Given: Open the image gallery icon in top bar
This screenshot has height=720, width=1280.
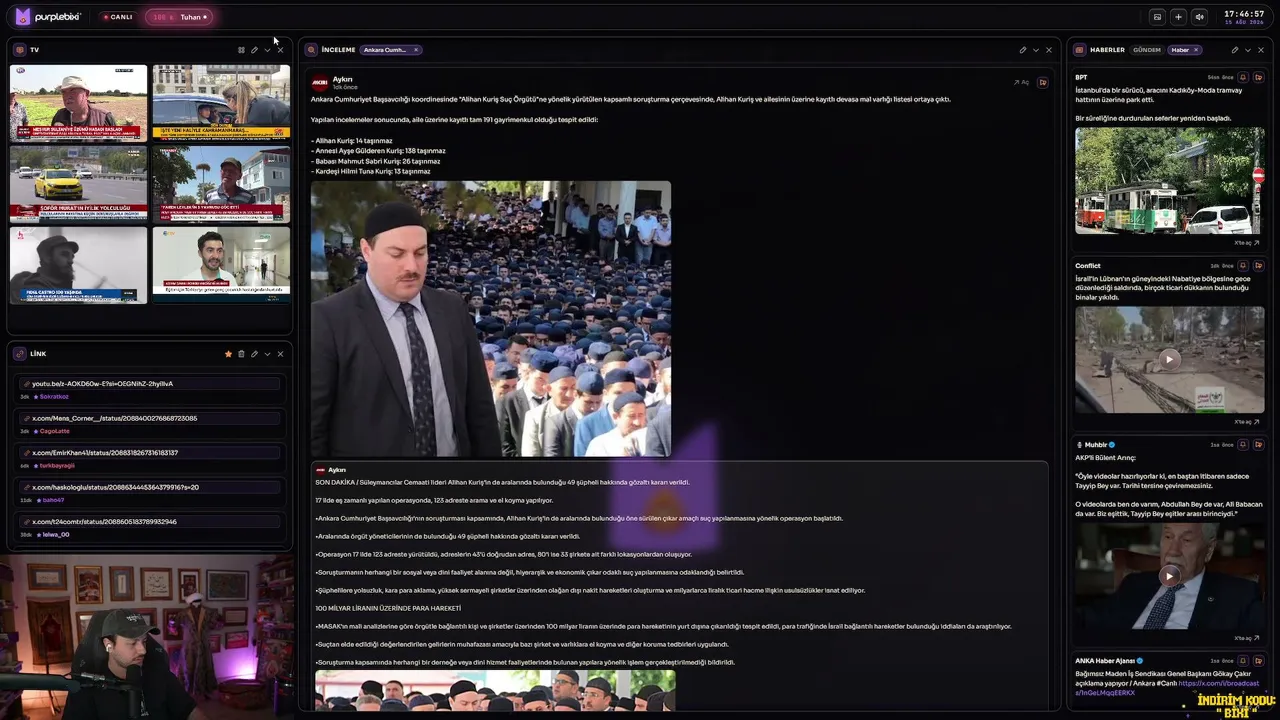Looking at the screenshot, I should pos(1157,17).
